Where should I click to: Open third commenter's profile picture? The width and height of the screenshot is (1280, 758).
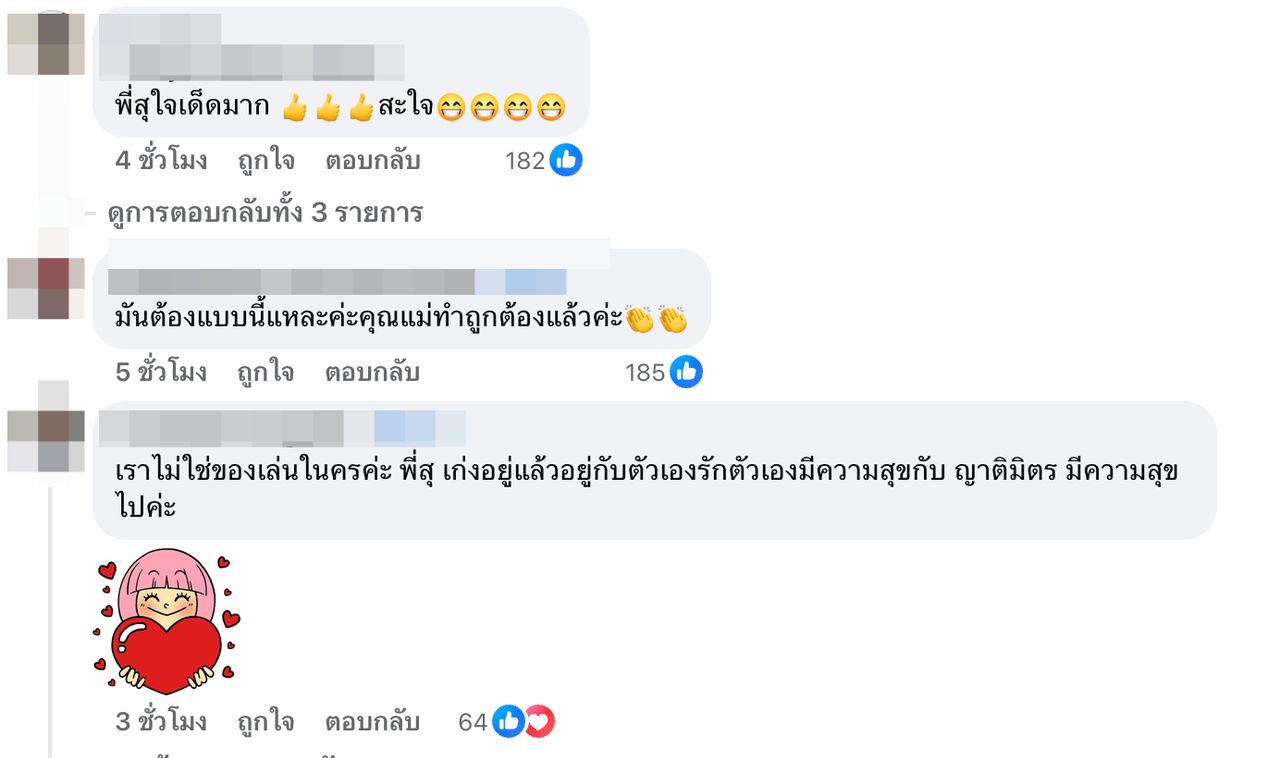pyautogui.click(x=46, y=440)
